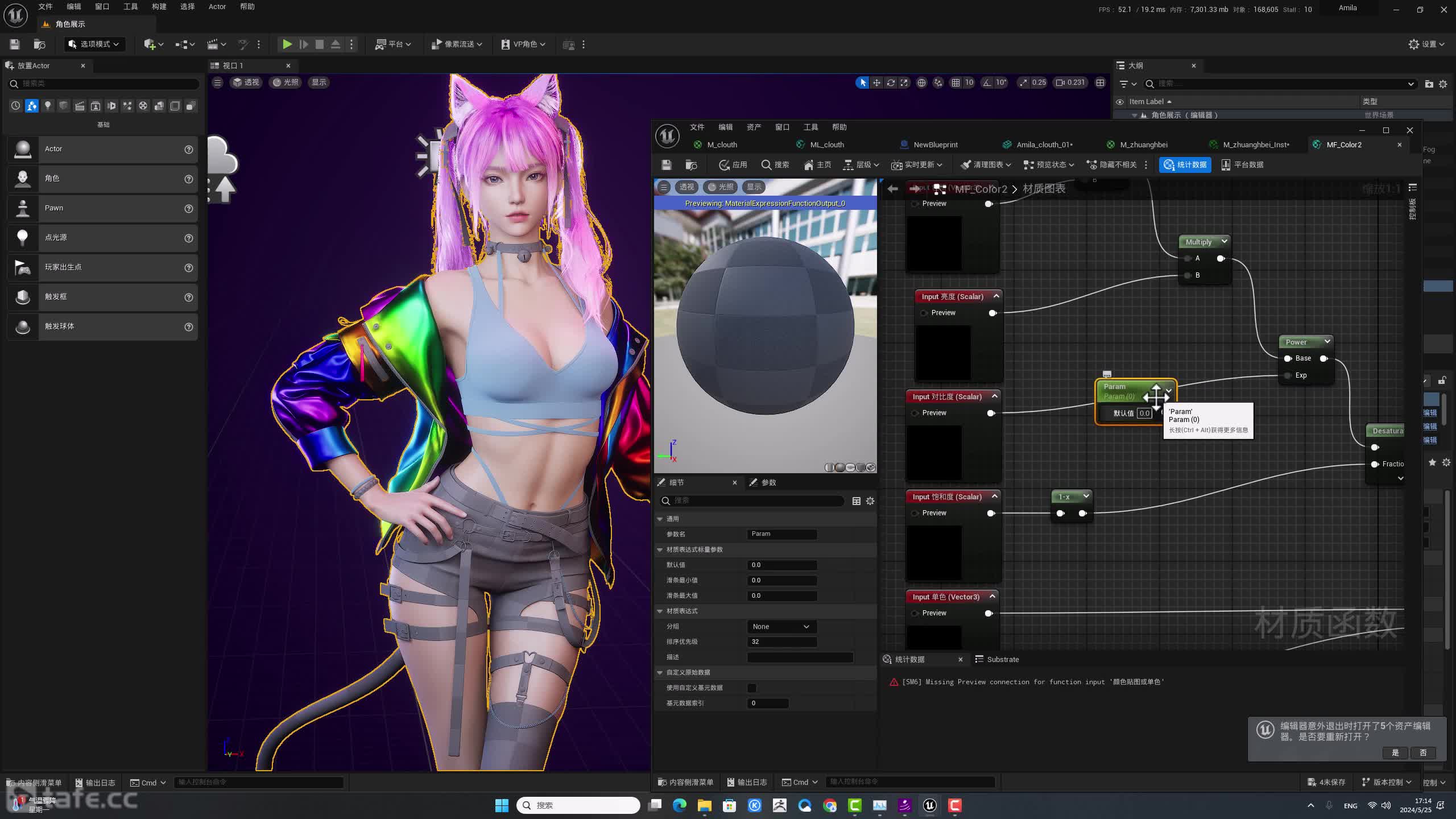Switch to Substrate tab
1456x819 pixels.
pyautogui.click(x=997, y=660)
